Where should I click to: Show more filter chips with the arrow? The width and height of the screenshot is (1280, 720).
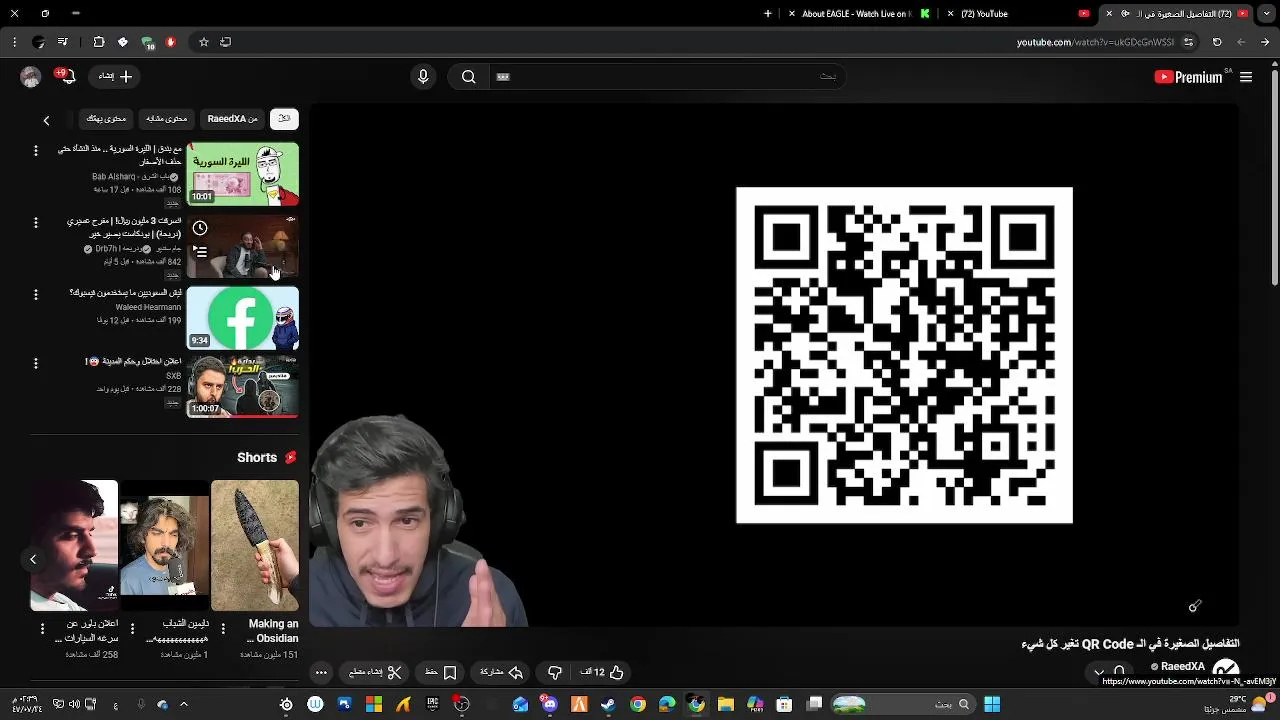[46, 120]
